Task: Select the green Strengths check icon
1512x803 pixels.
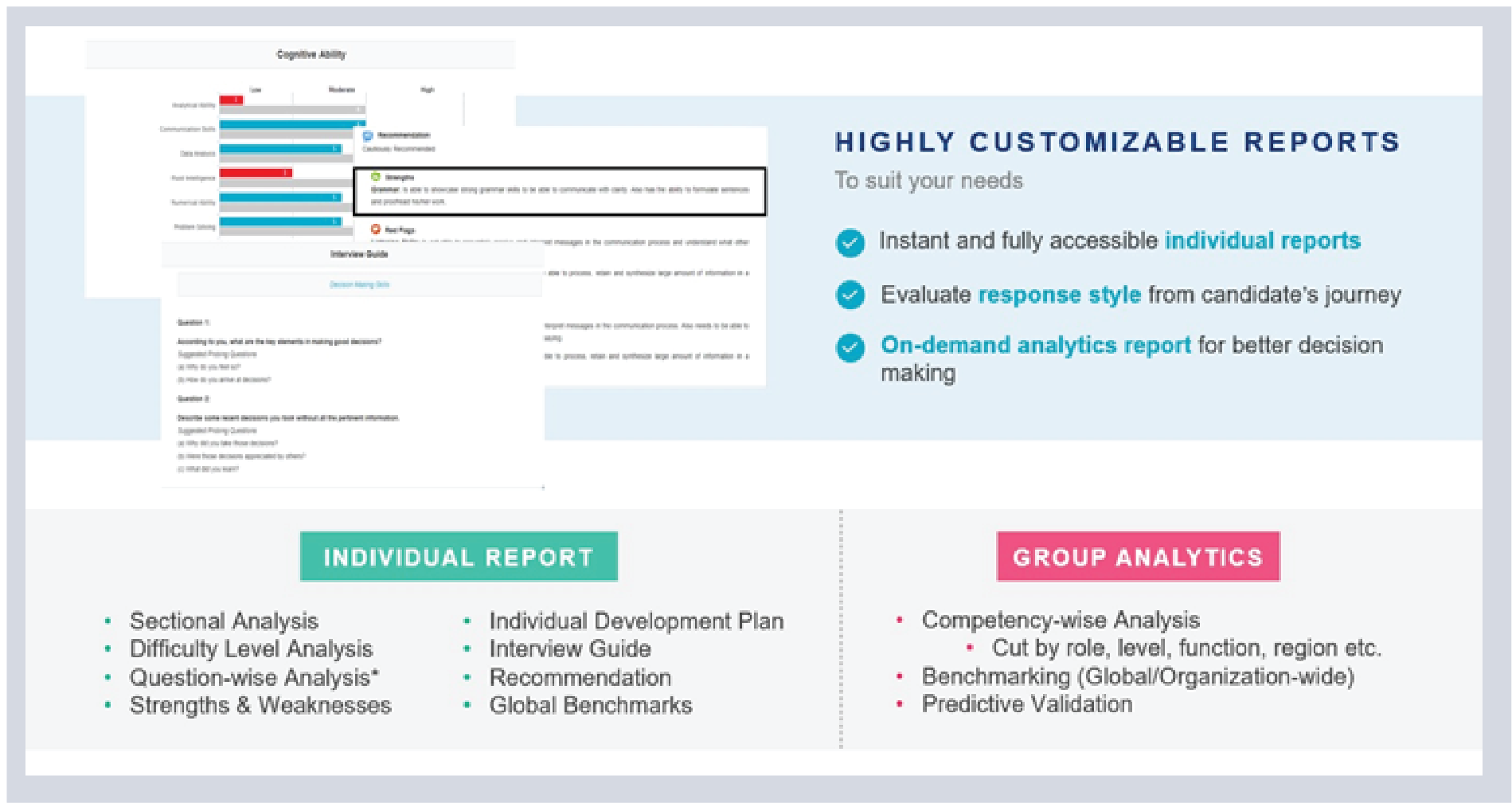Action: 375,176
